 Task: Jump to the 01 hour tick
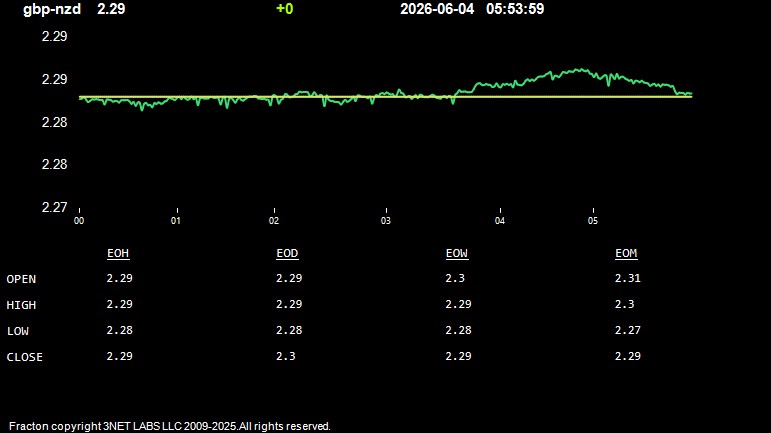[x=176, y=221]
